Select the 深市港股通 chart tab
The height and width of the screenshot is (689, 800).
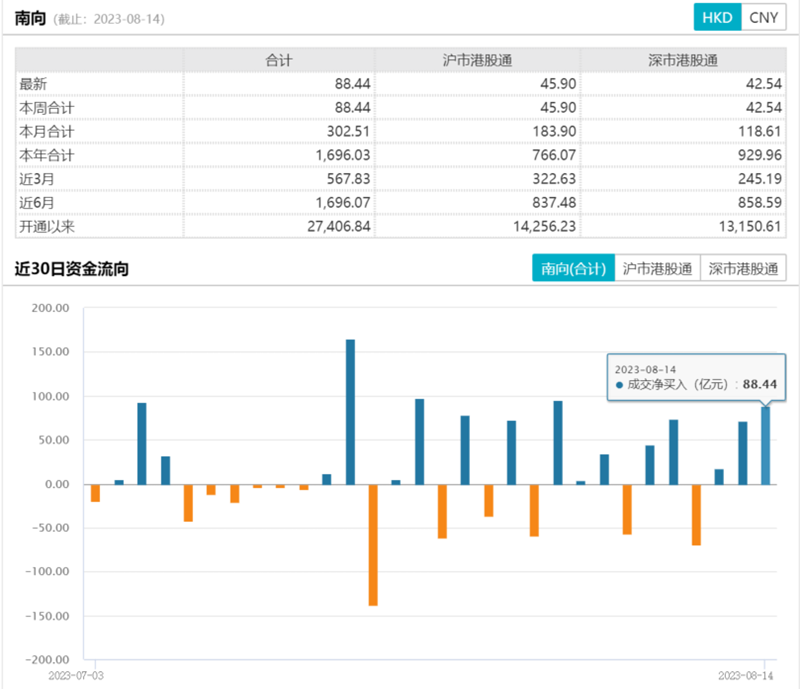tap(743, 268)
